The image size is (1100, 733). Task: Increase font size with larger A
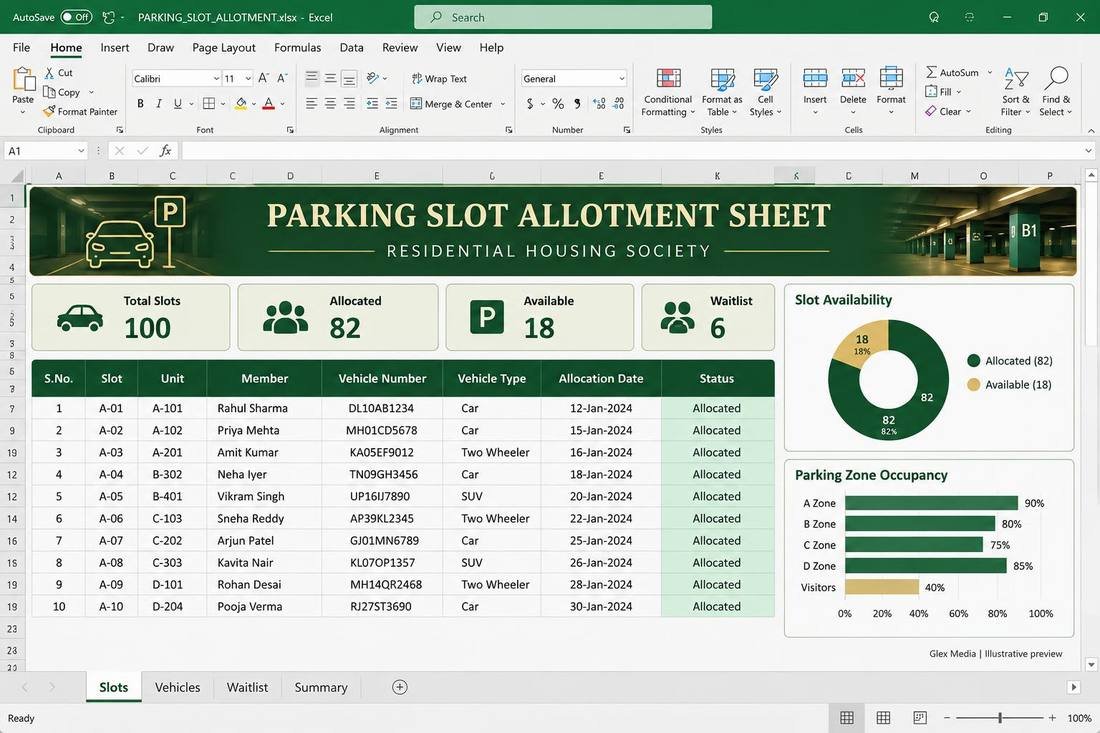click(x=264, y=79)
